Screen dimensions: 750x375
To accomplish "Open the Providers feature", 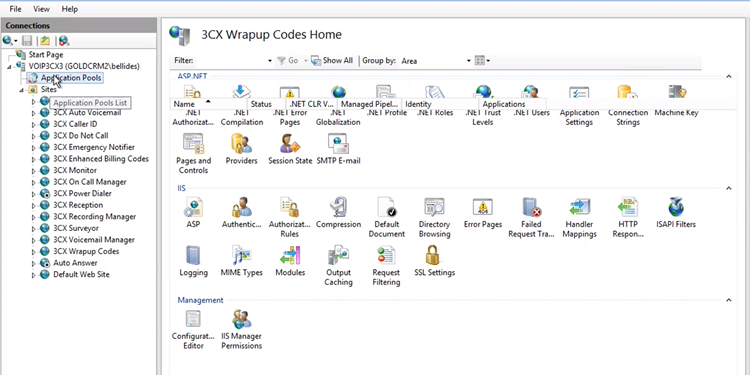I will (242, 149).
